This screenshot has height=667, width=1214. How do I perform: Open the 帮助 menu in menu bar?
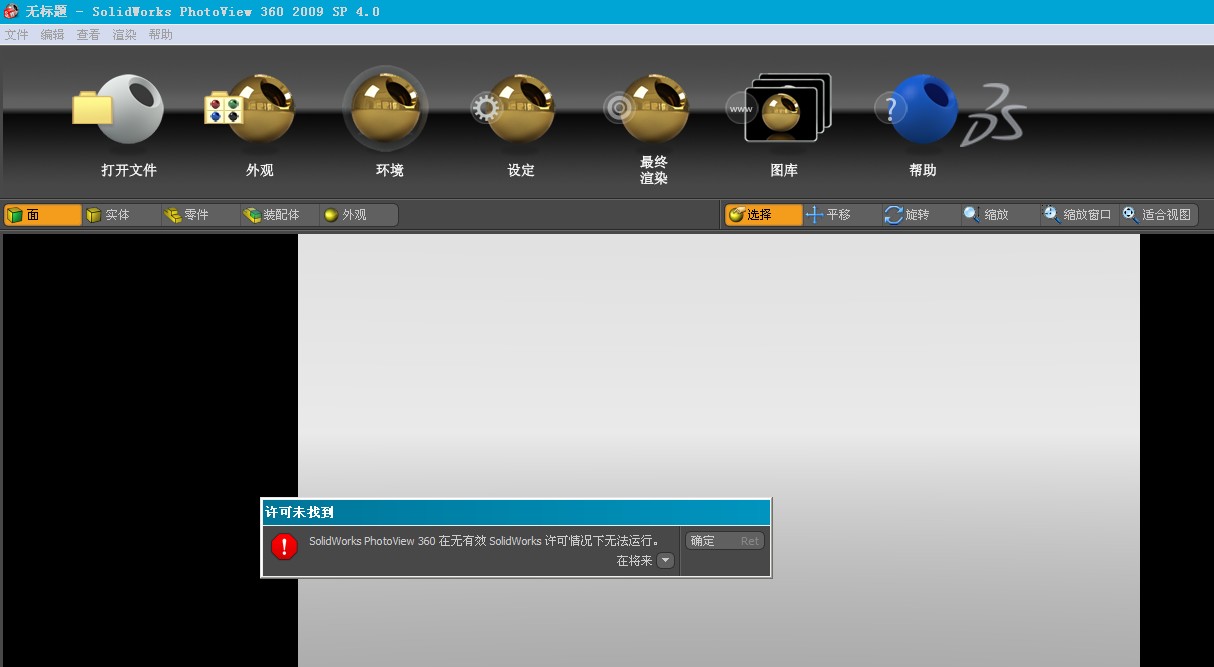160,35
